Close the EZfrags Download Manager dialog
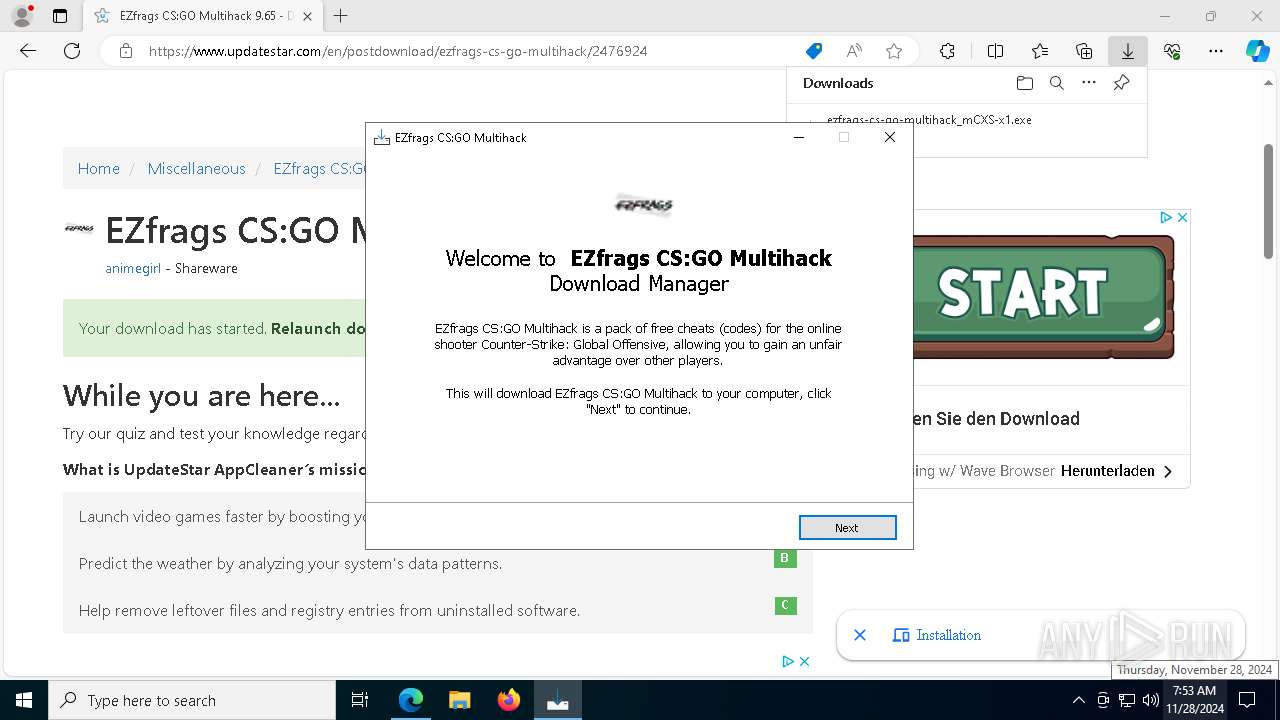Screen dimensions: 1280x720 tap(890, 138)
